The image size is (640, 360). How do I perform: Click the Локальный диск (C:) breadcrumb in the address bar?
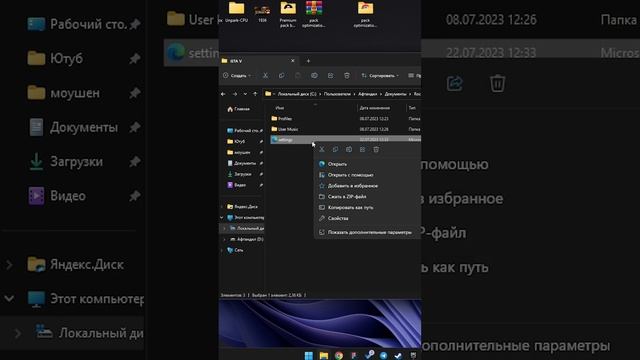click(x=297, y=94)
